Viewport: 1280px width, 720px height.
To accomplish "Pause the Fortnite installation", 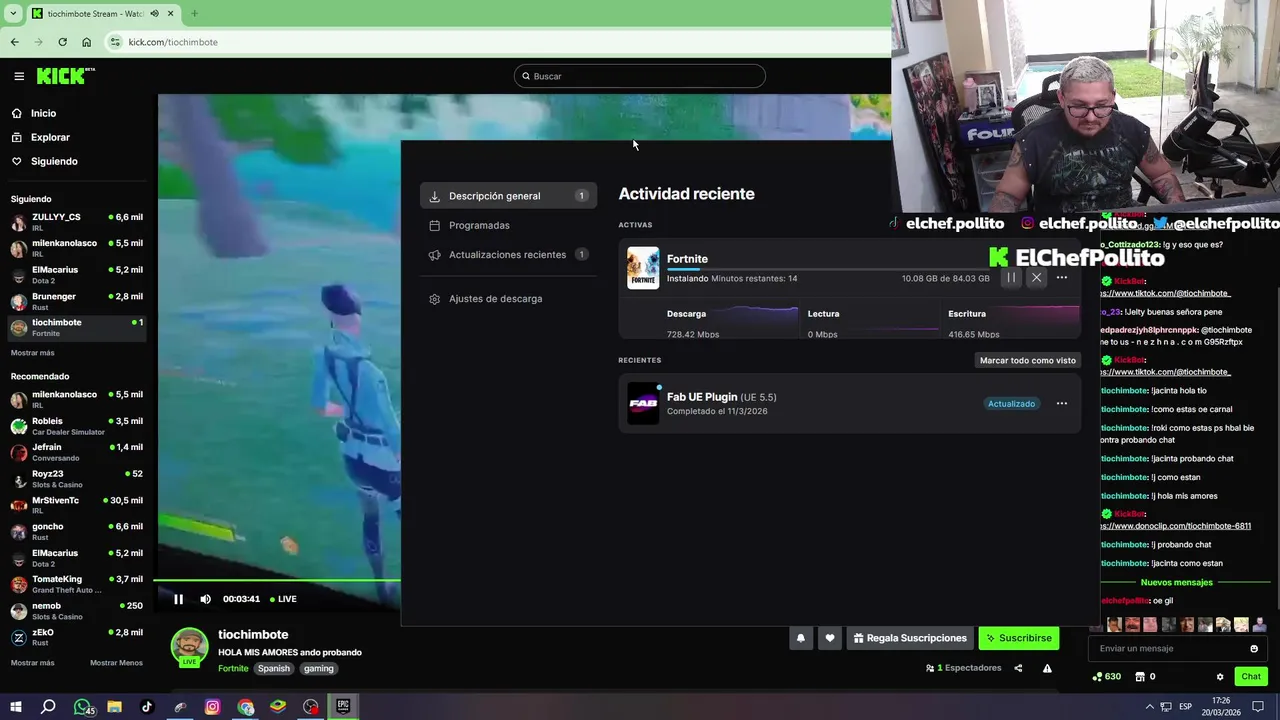I will (x=1011, y=278).
